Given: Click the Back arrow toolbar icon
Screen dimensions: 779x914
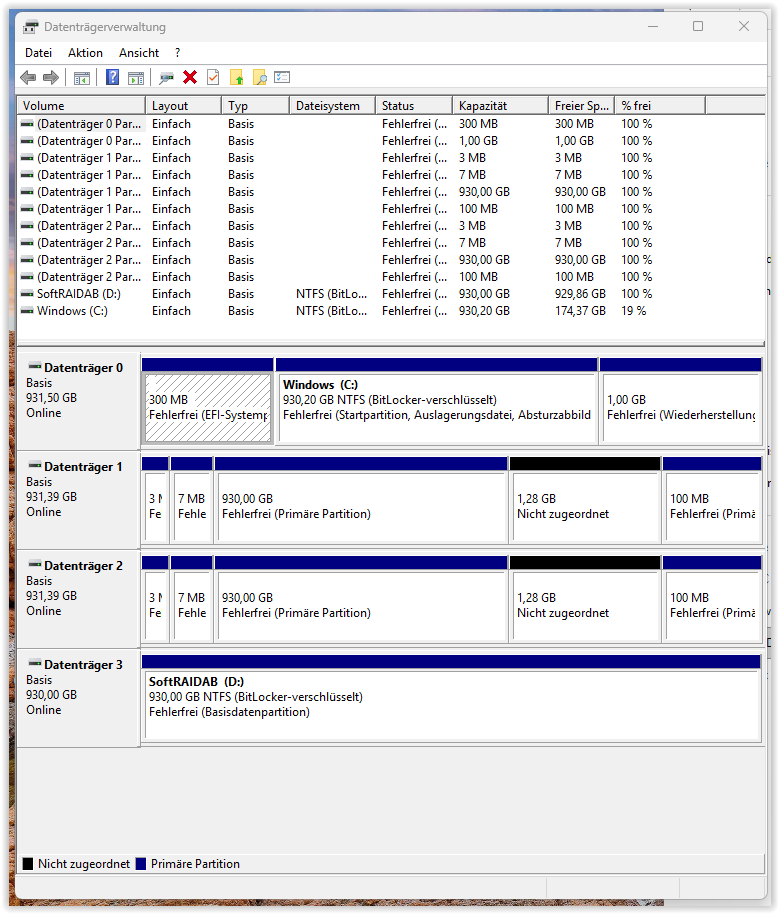Looking at the screenshot, I should click(x=28, y=77).
